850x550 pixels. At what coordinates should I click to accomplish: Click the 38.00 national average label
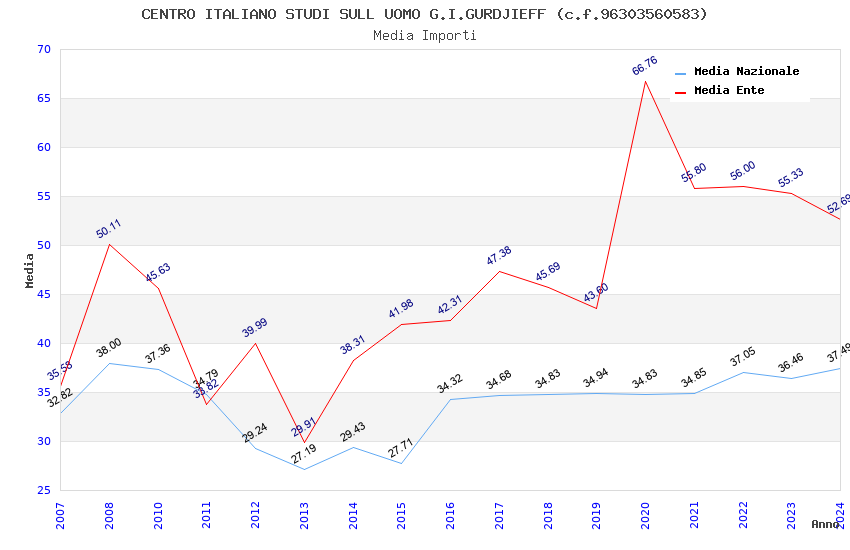coord(108,348)
